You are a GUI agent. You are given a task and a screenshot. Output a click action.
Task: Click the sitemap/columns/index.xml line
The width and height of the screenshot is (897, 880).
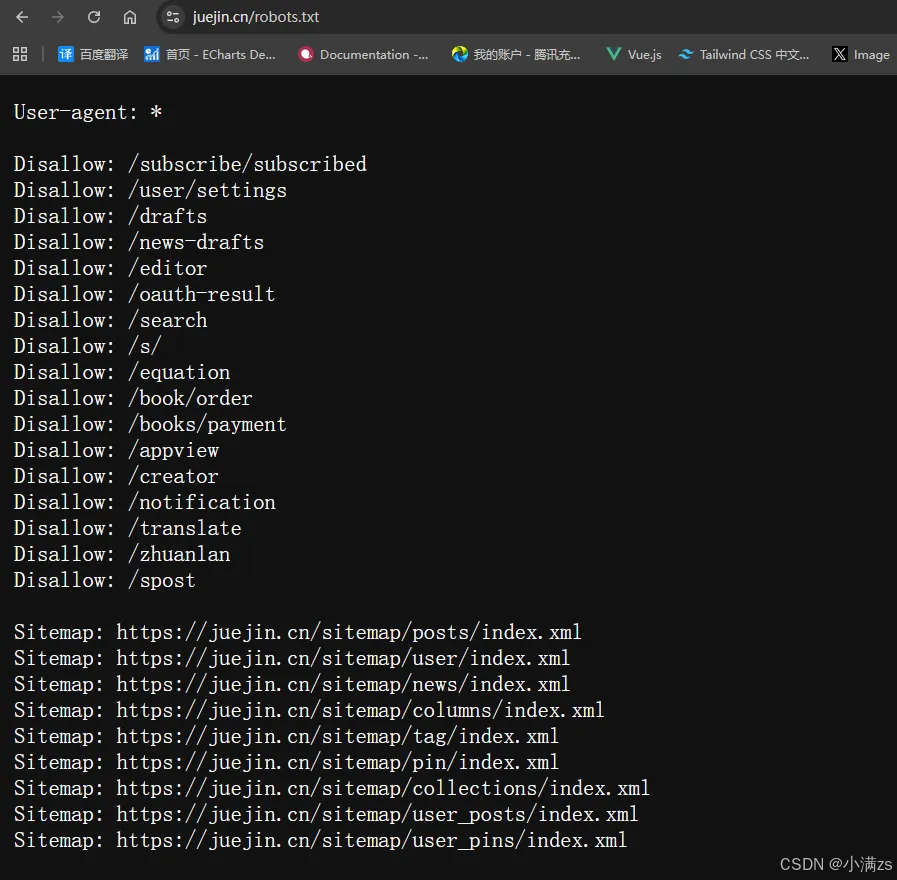point(309,711)
